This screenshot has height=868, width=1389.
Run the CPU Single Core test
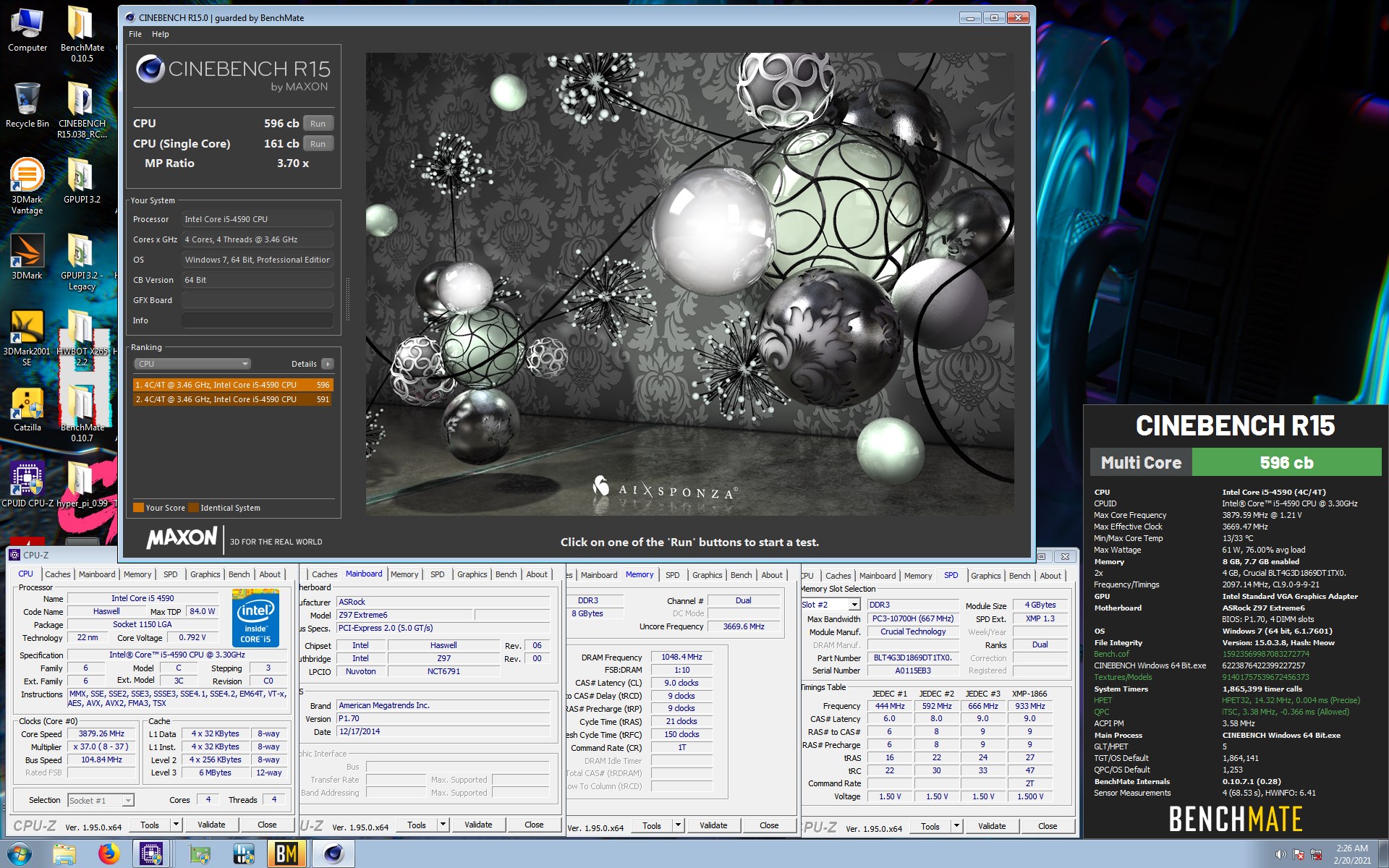[x=318, y=144]
